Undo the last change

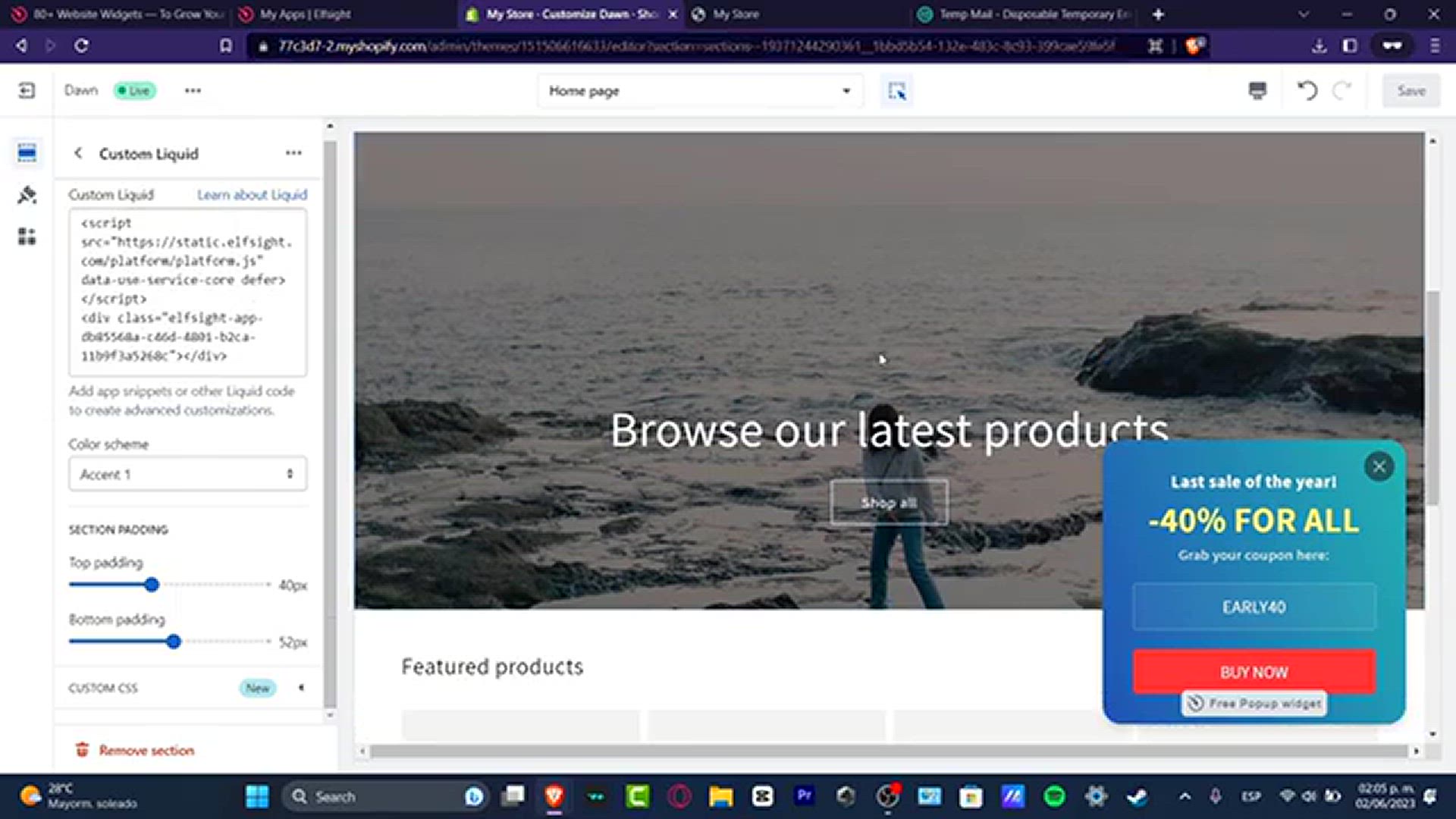click(x=1307, y=91)
